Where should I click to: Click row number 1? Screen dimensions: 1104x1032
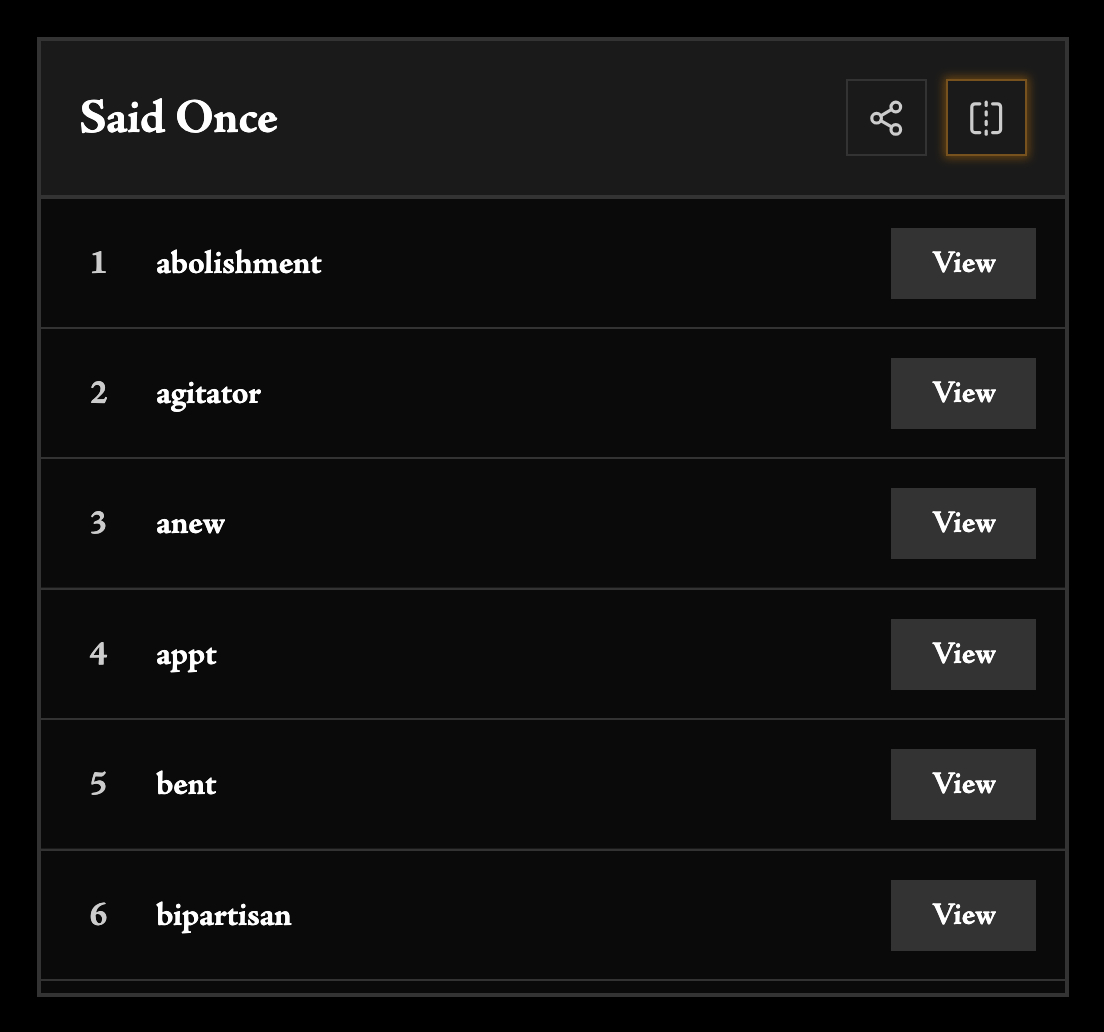coord(98,263)
